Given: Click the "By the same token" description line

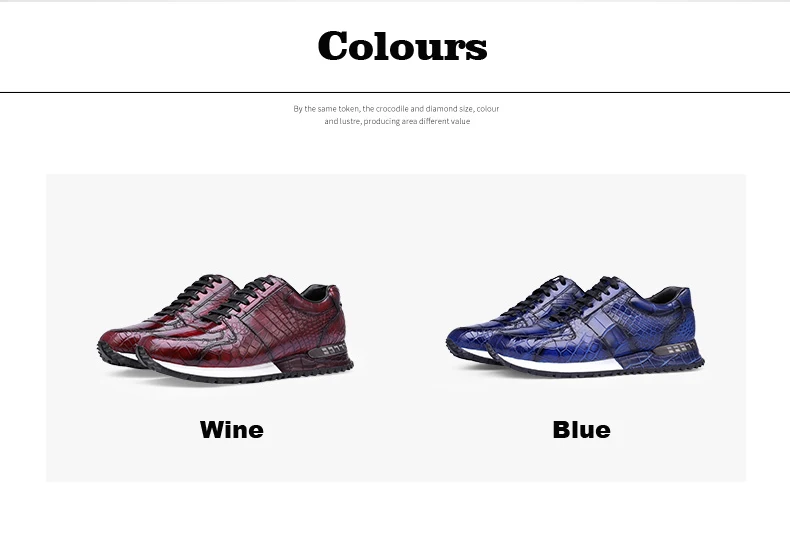Looking at the screenshot, I should pyautogui.click(x=396, y=108).
